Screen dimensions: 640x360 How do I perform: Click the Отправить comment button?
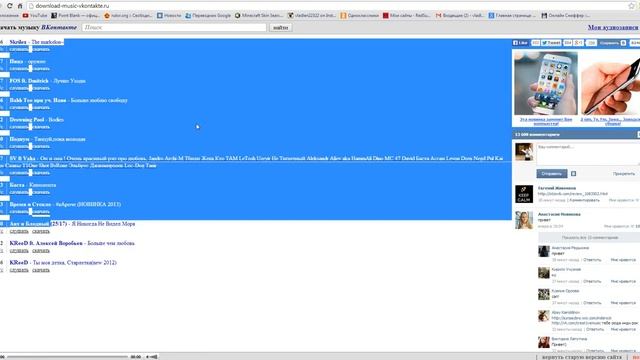(551, 173)
